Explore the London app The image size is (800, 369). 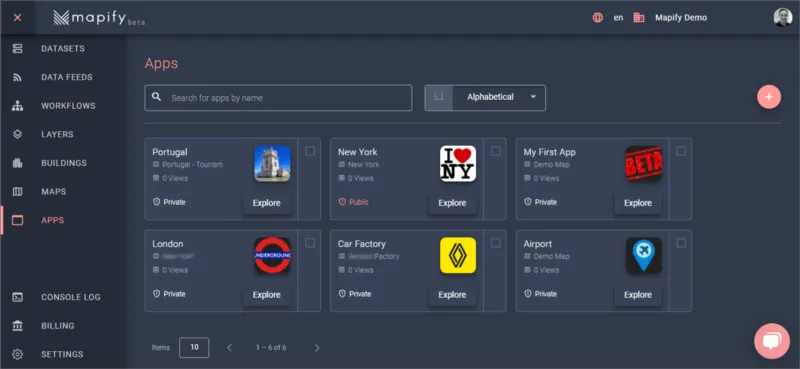tap(266, 295)
